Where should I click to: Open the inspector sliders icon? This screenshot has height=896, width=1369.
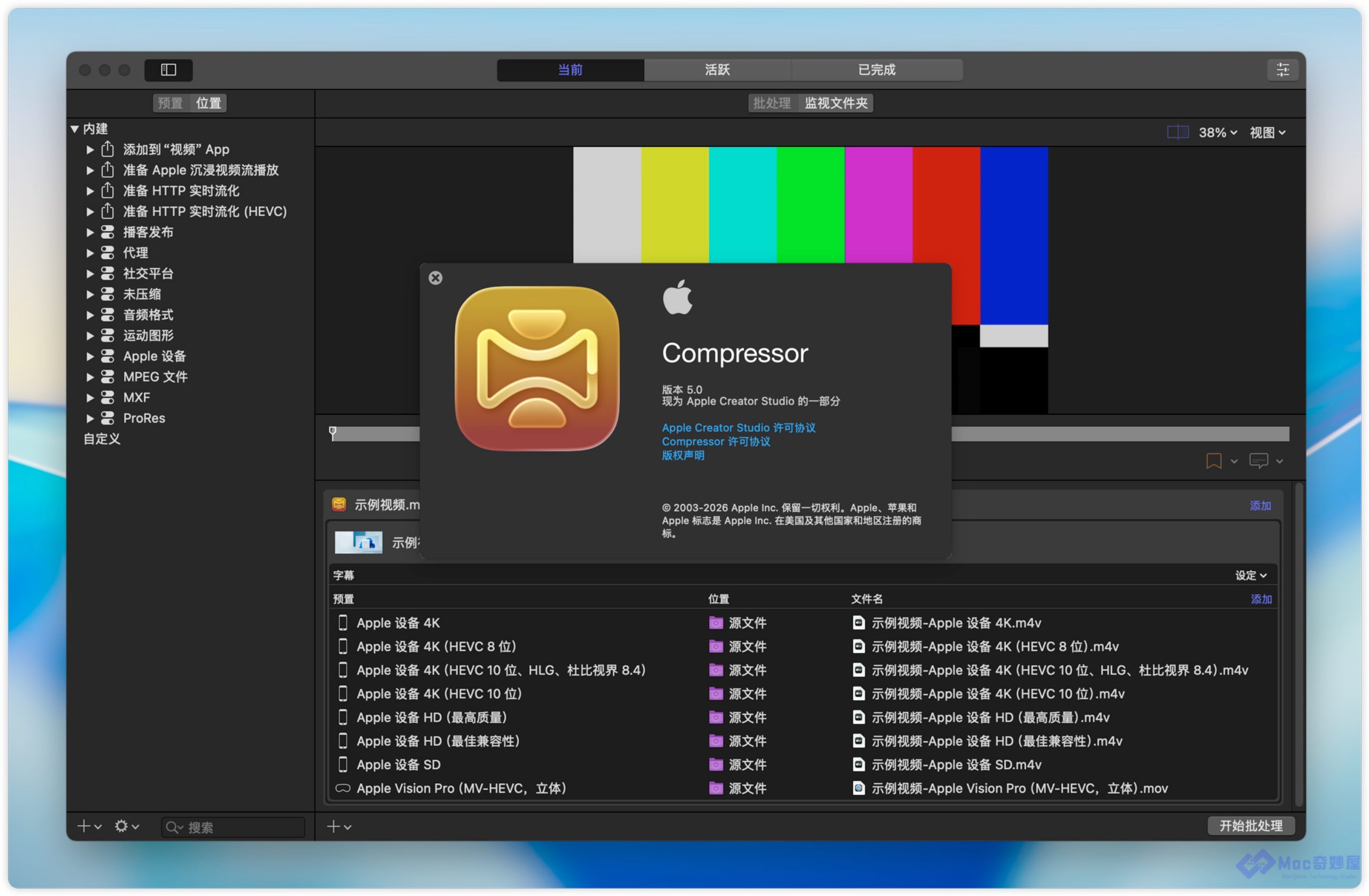[x=1282, y=69]
